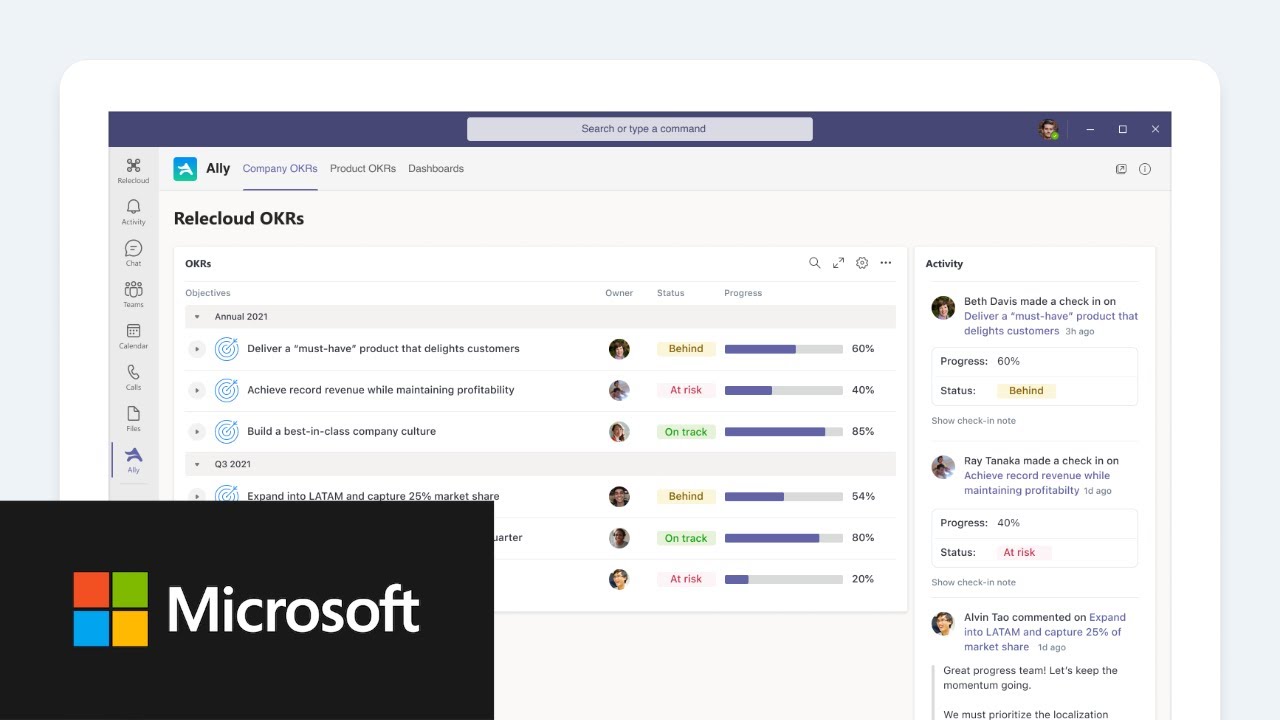
Task: Click Achieve record revenue link in Ray's activity
Action: coord(1037,483)
